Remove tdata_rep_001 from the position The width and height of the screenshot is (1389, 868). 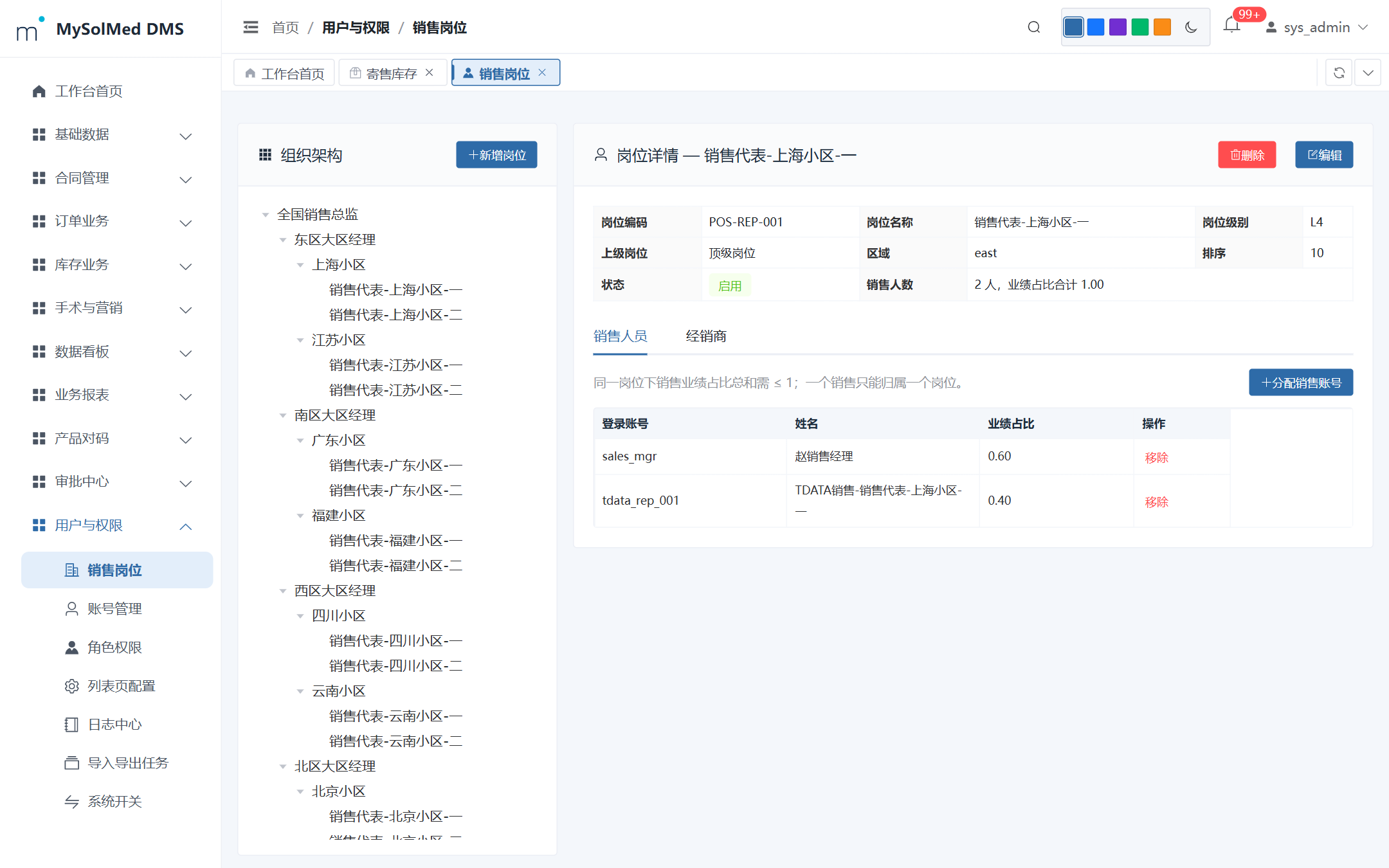click(1156, 502)
